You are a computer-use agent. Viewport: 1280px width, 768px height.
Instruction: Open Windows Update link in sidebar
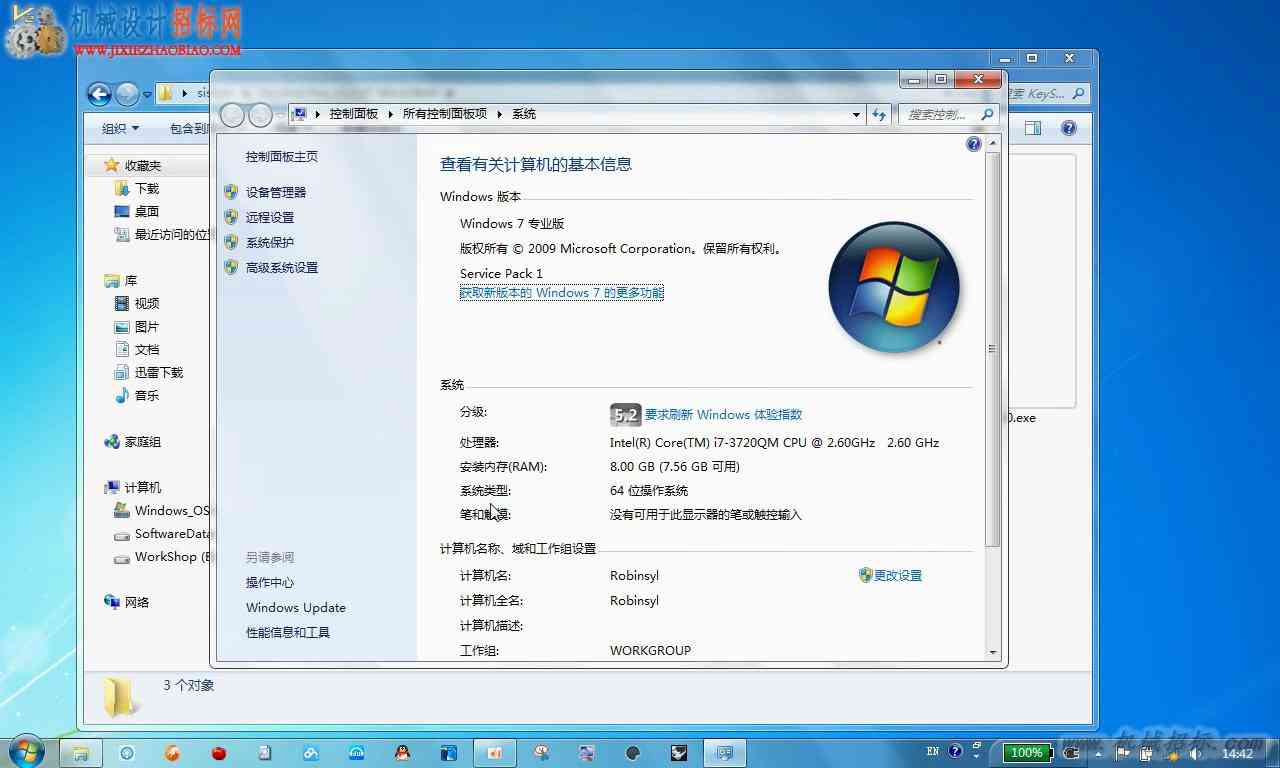point(296,607)
